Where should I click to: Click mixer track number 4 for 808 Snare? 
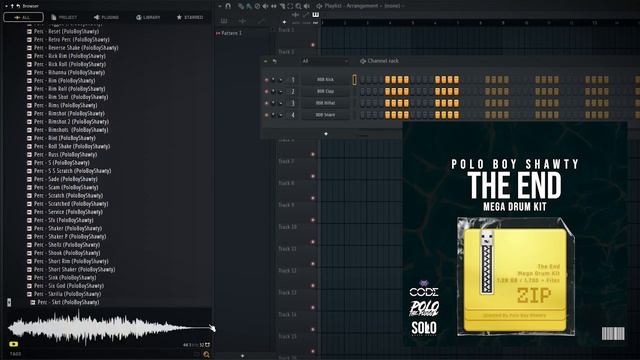pos(293,115)
